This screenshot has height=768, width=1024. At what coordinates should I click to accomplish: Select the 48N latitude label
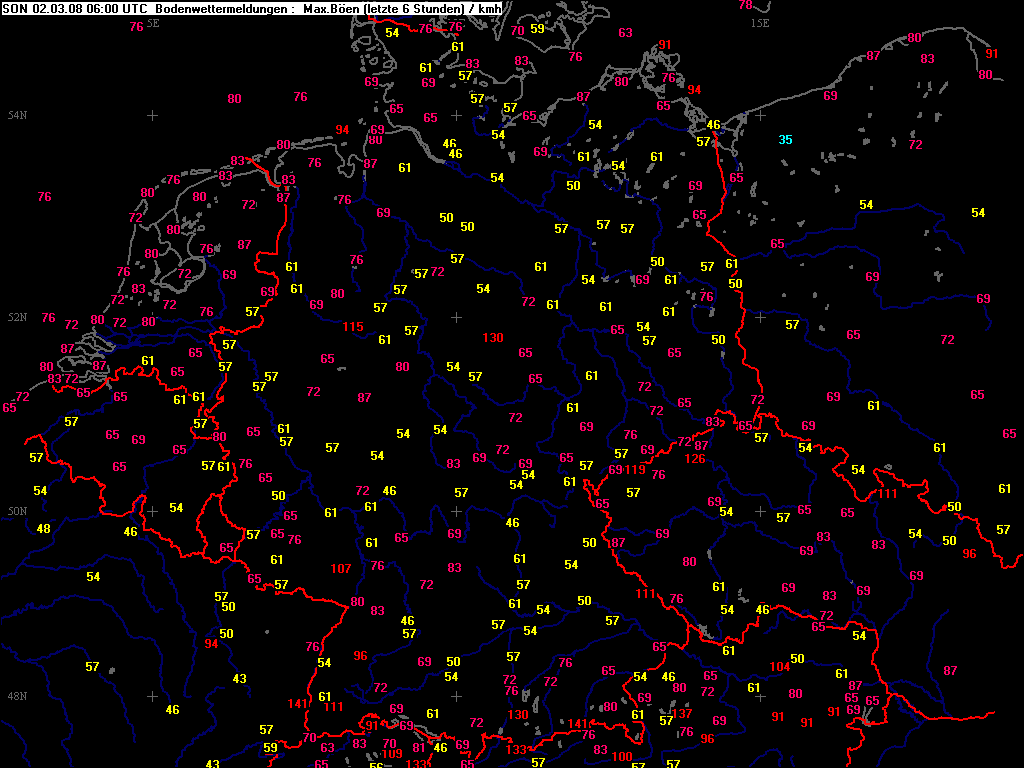coord(16,696)
